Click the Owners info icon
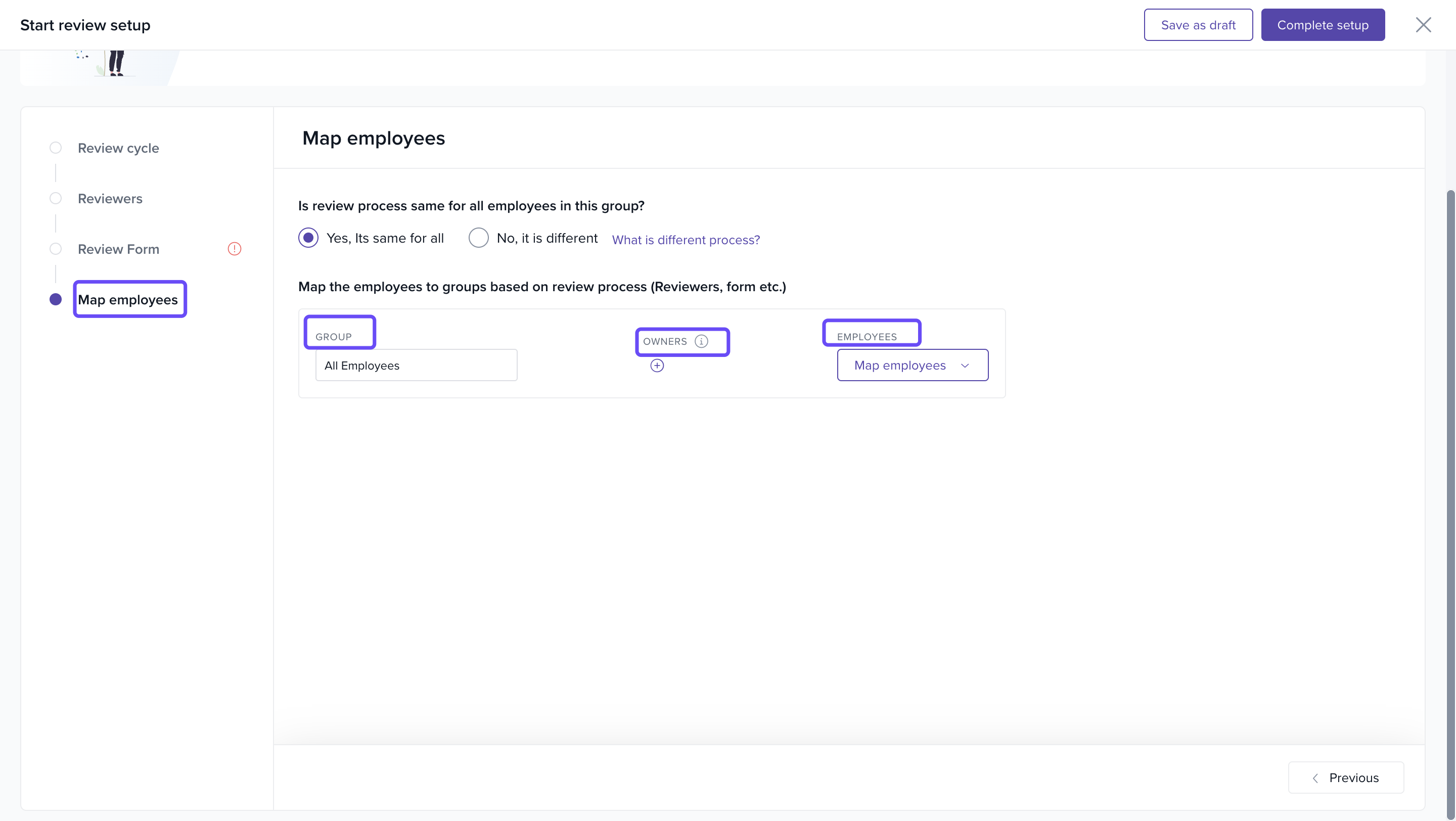The width and height of the screenshot is (1456, 821). pos(701,341)
